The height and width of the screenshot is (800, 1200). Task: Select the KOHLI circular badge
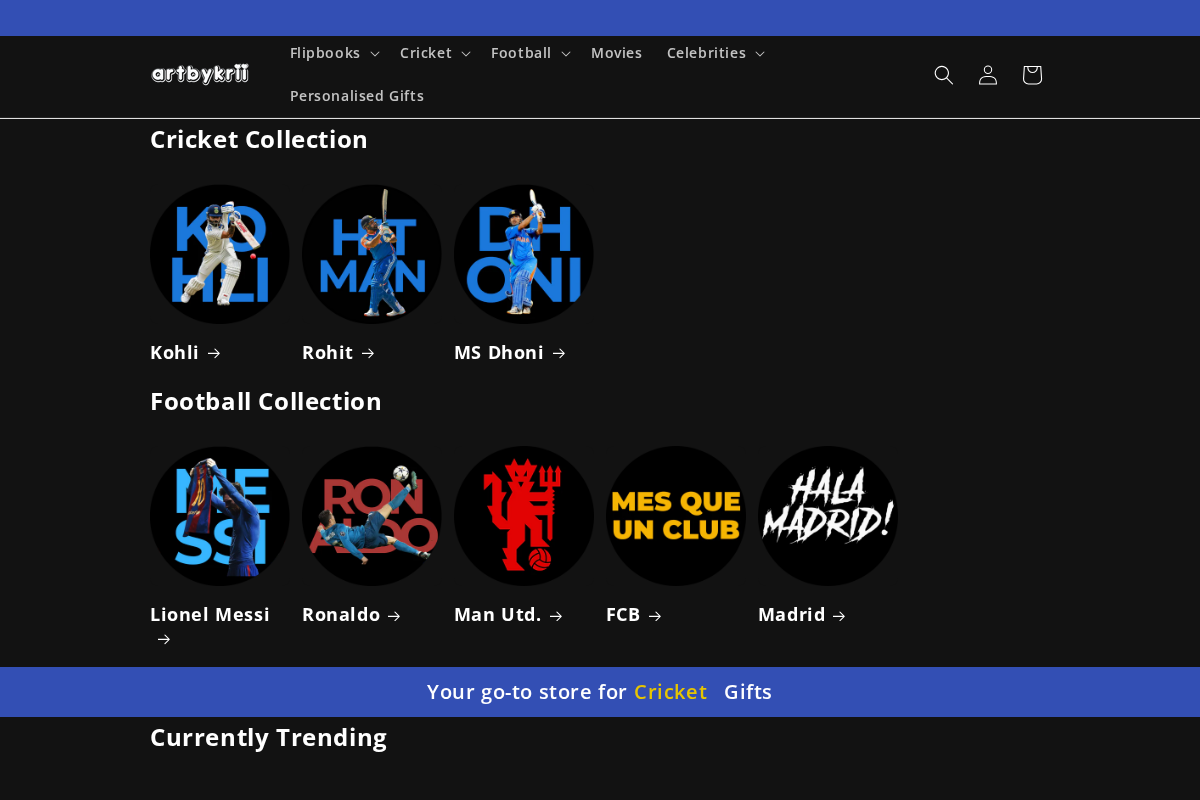[x=219, y=253]
